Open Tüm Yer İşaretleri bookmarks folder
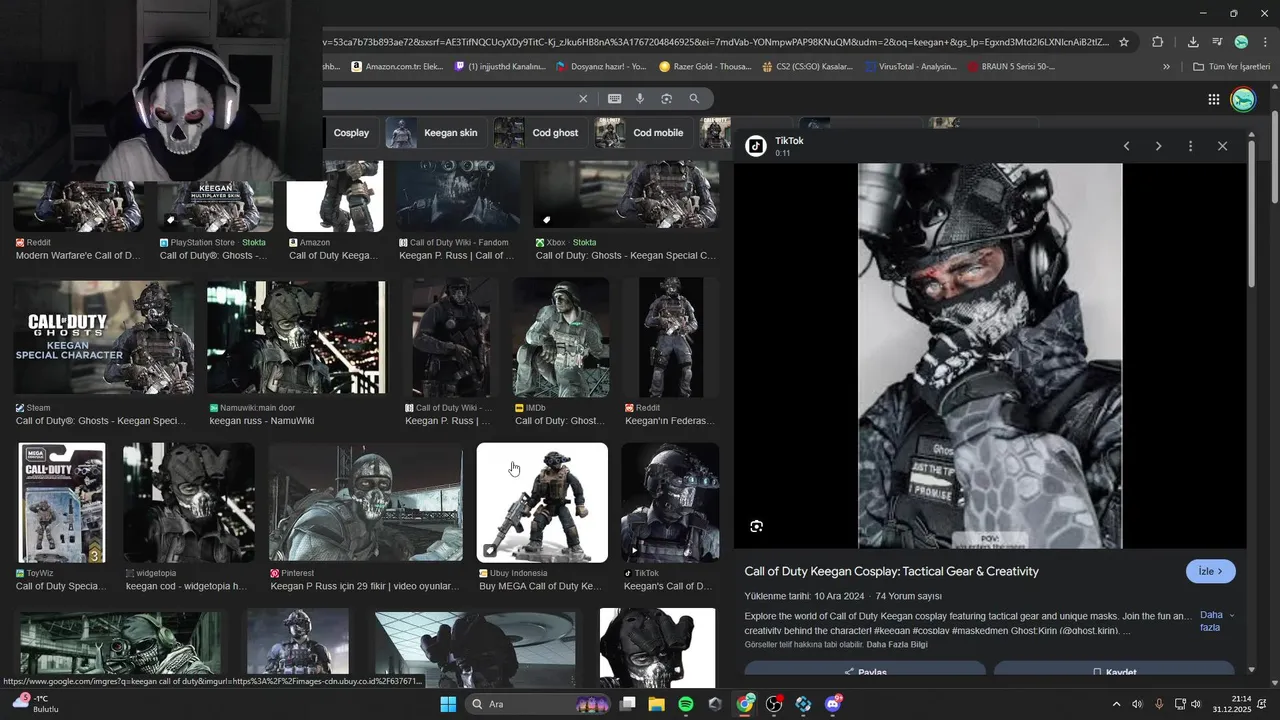1280x720 pixels. [1231, 67]
